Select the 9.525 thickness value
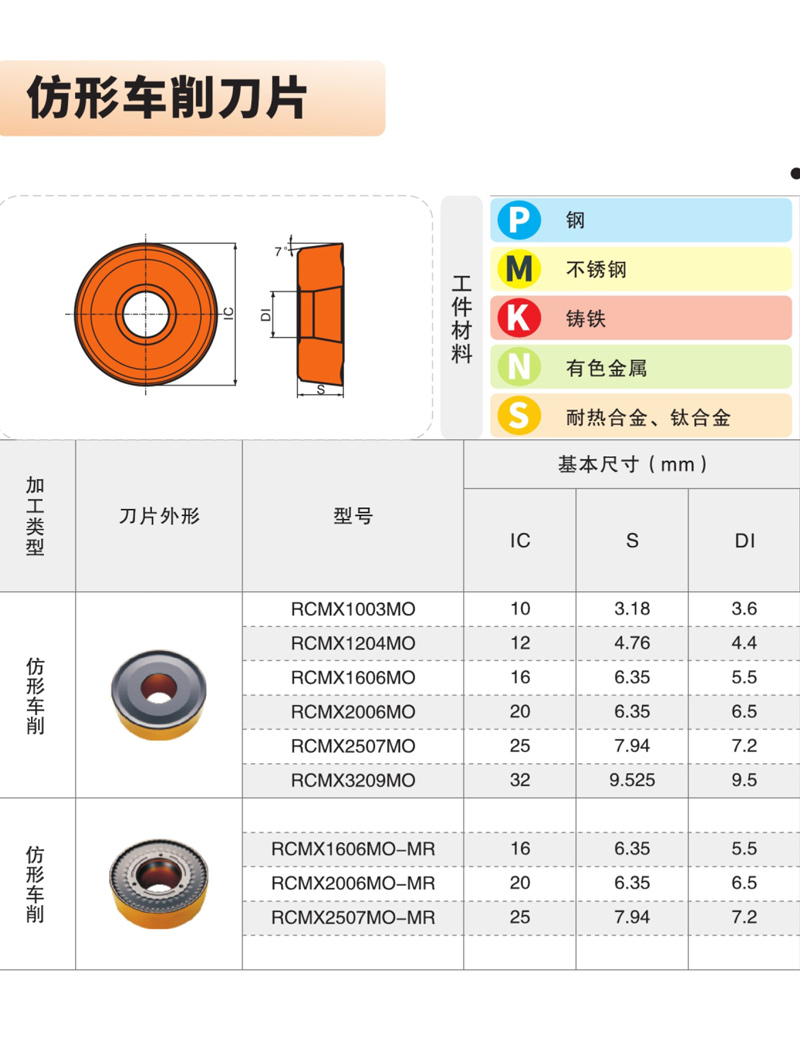Screen dimensions: 800x1048 tap(631, 780)
